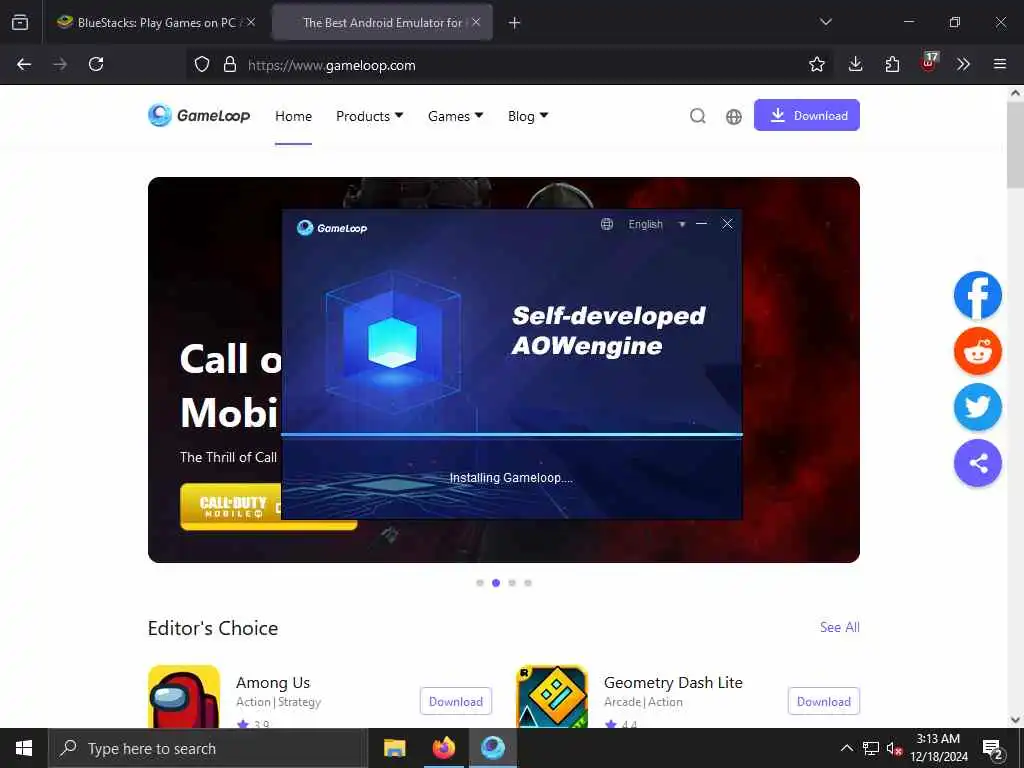This screenshot has width=1024, height=768.
Task: Show more toolbar tools chevron
Action: [963, 64]
